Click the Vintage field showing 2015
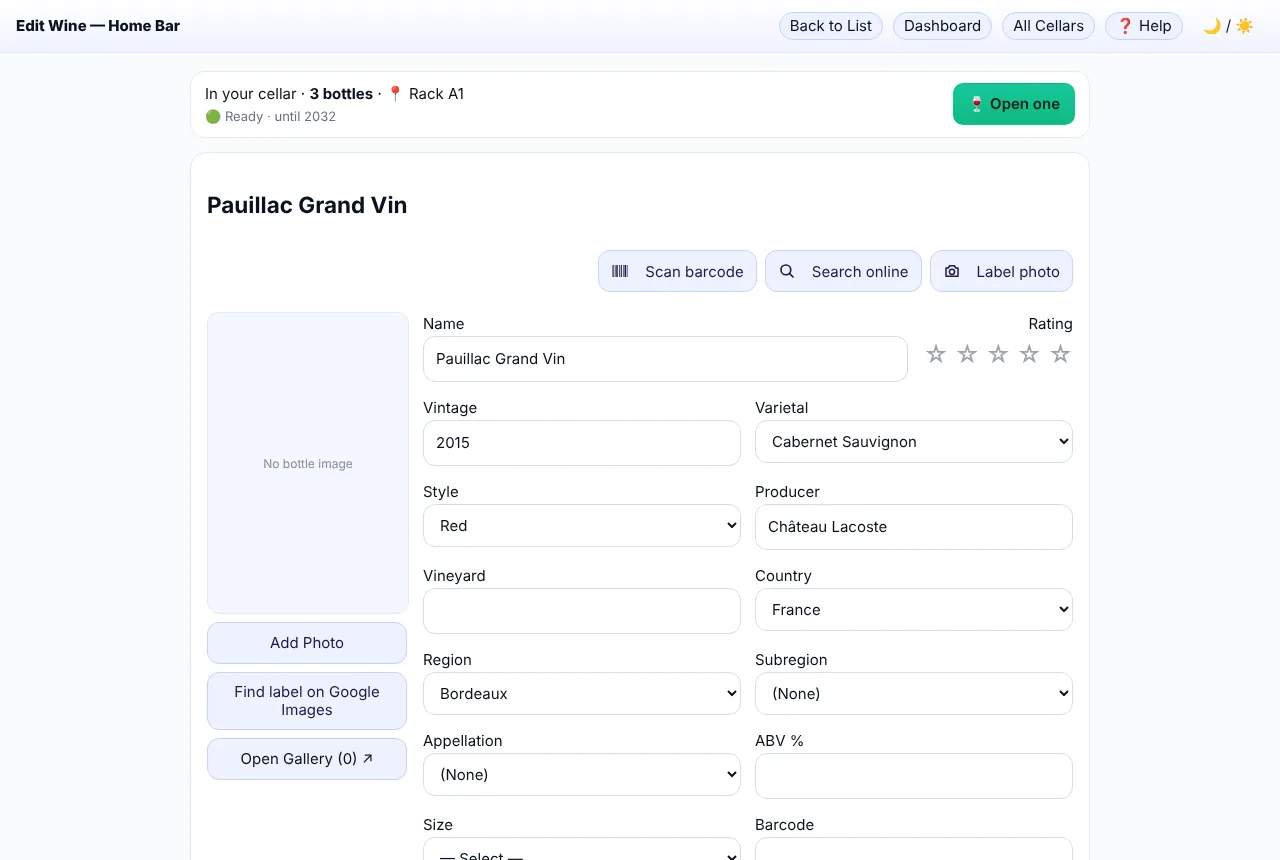The image size is (1280, 860). coord(582,443)
